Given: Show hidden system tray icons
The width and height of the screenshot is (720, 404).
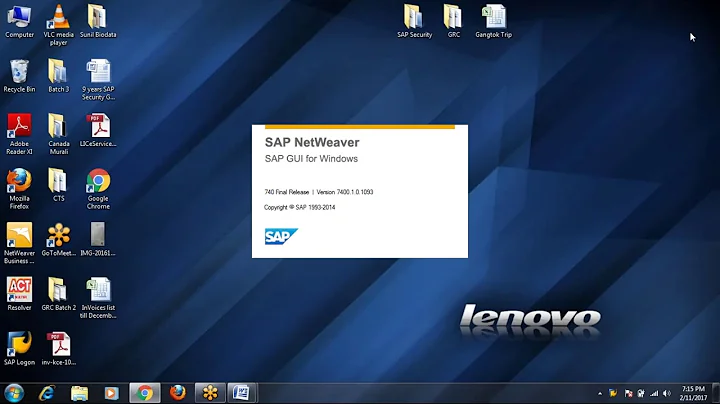Looking at the screenshot, I should click(x=600, y=393).
